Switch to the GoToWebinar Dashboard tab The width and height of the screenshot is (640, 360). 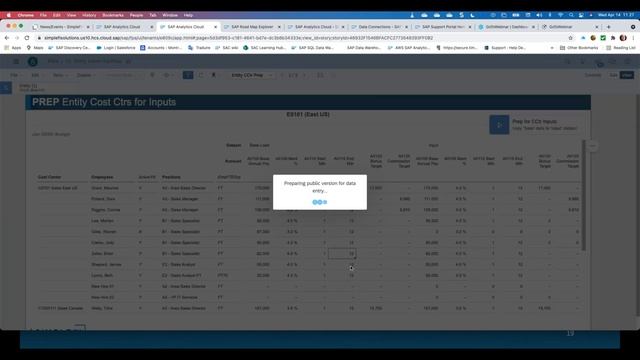pos(507,27)
